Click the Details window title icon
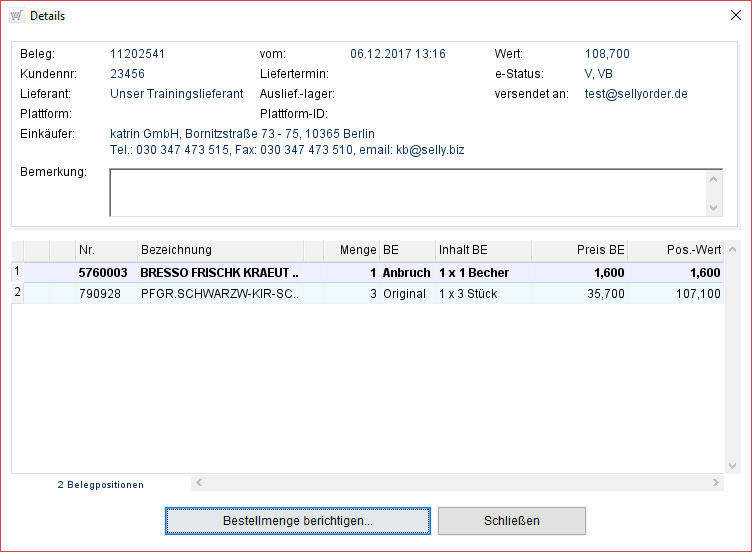Screen dimensions: 752x552 pyautogui.click(x=16, y=16)
